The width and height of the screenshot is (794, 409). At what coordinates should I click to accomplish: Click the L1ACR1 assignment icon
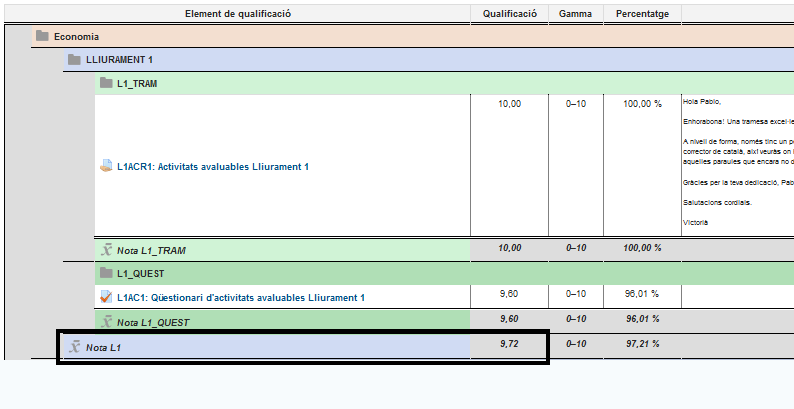click(x=107, y=166)
